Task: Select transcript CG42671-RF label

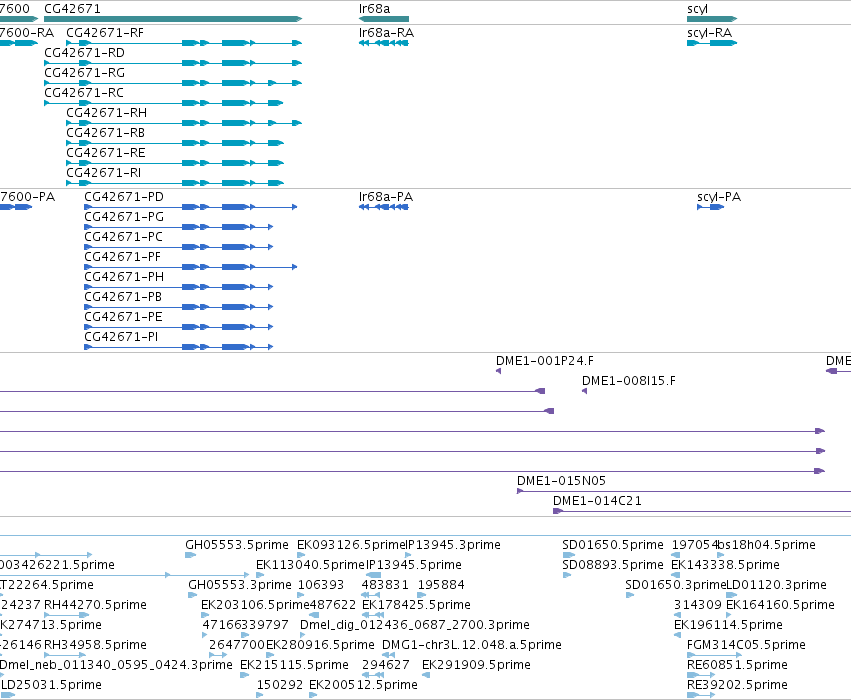Action: (x=105, y=33)
